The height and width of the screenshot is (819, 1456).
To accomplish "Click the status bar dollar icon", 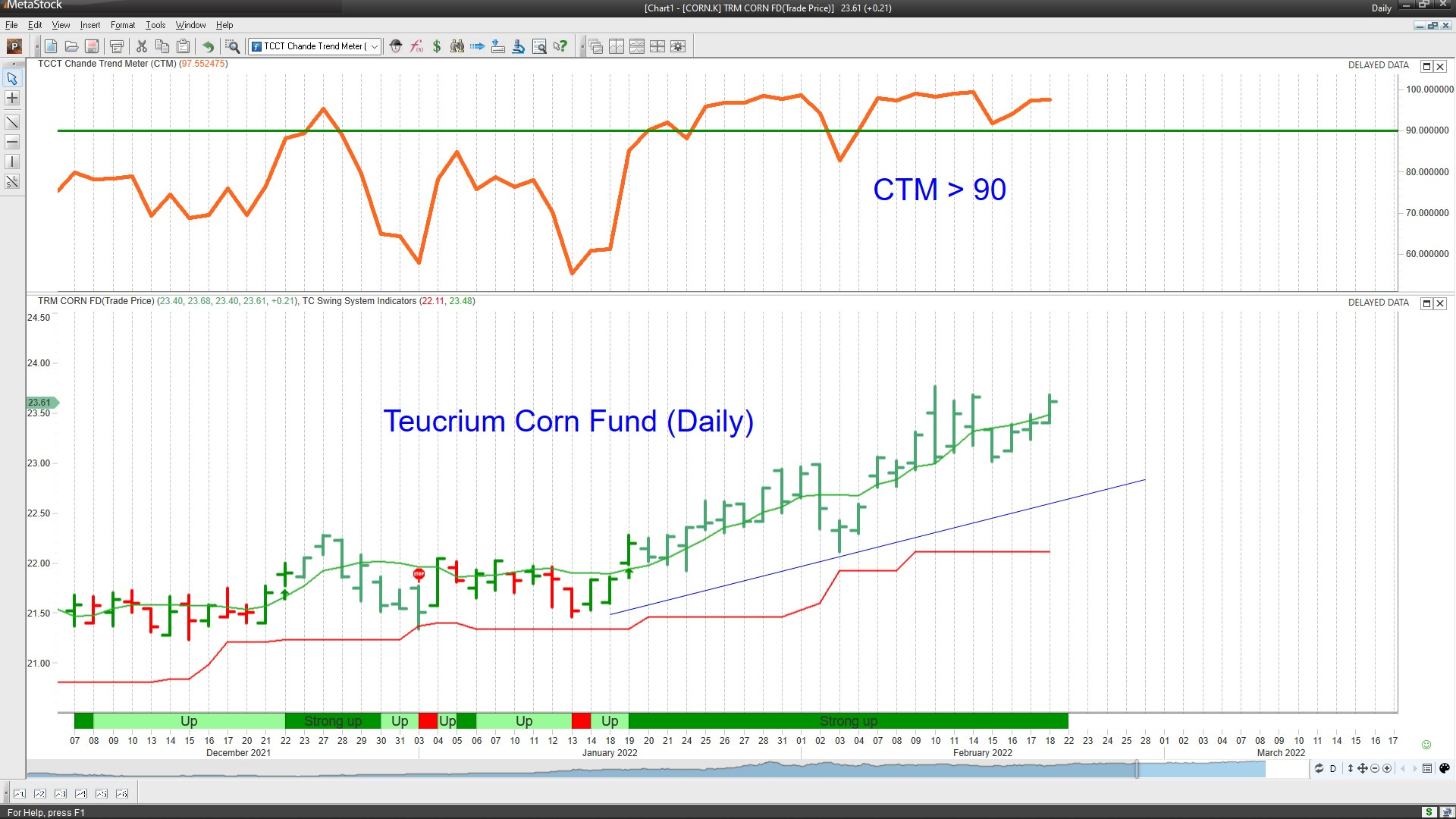I will pos(1429,812).
